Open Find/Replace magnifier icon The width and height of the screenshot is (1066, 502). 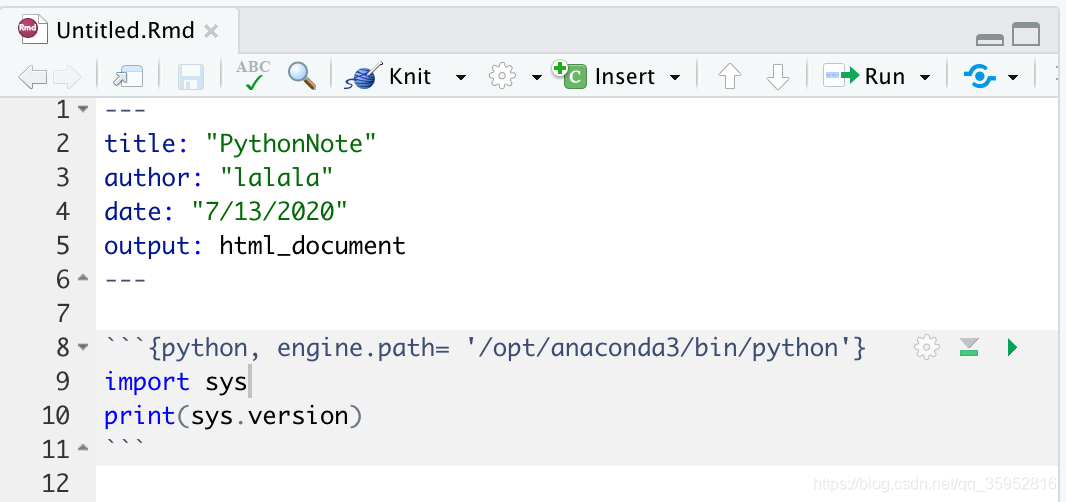tap(302, 76)
